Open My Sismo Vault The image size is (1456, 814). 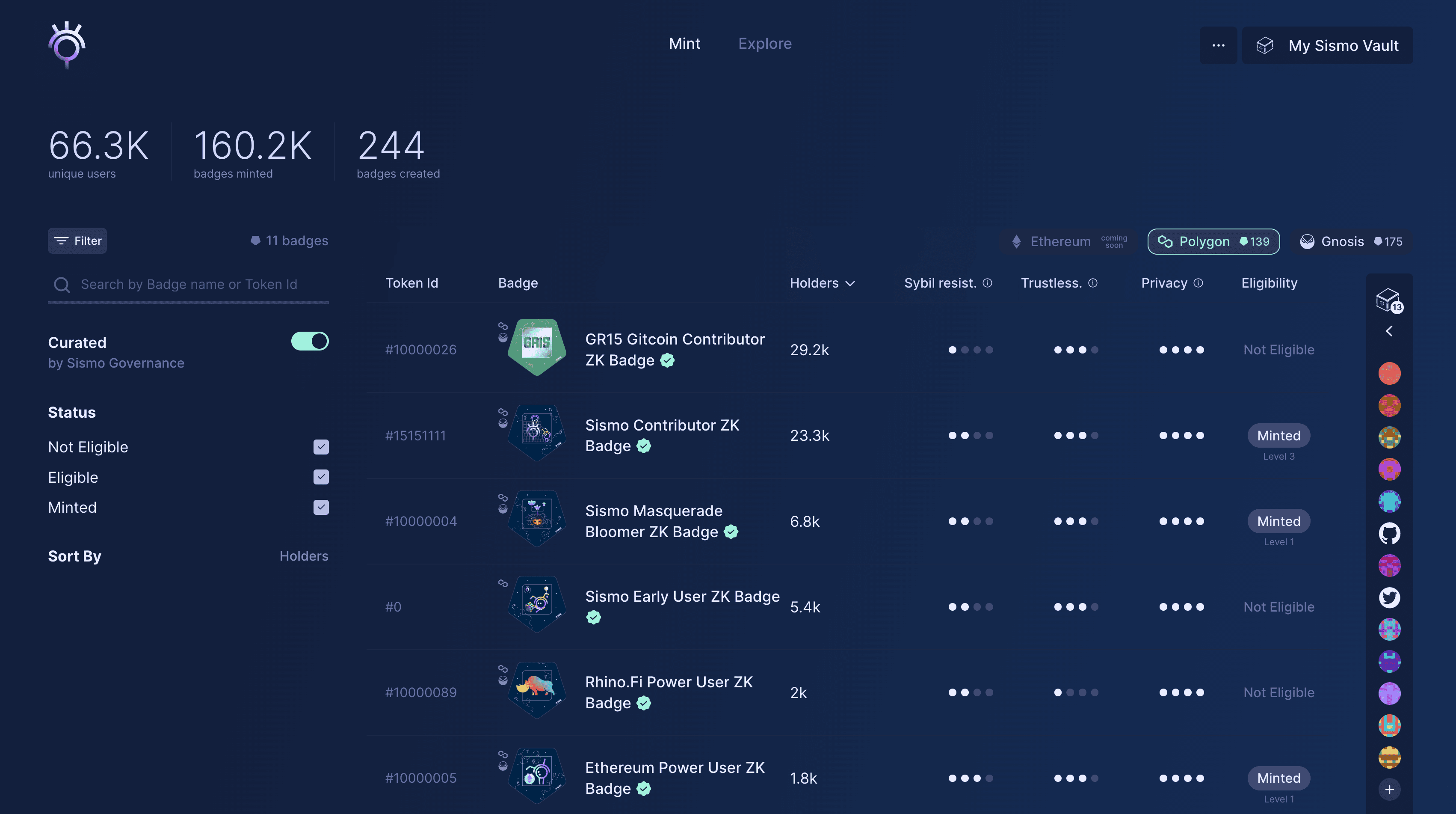[1326, 45]
